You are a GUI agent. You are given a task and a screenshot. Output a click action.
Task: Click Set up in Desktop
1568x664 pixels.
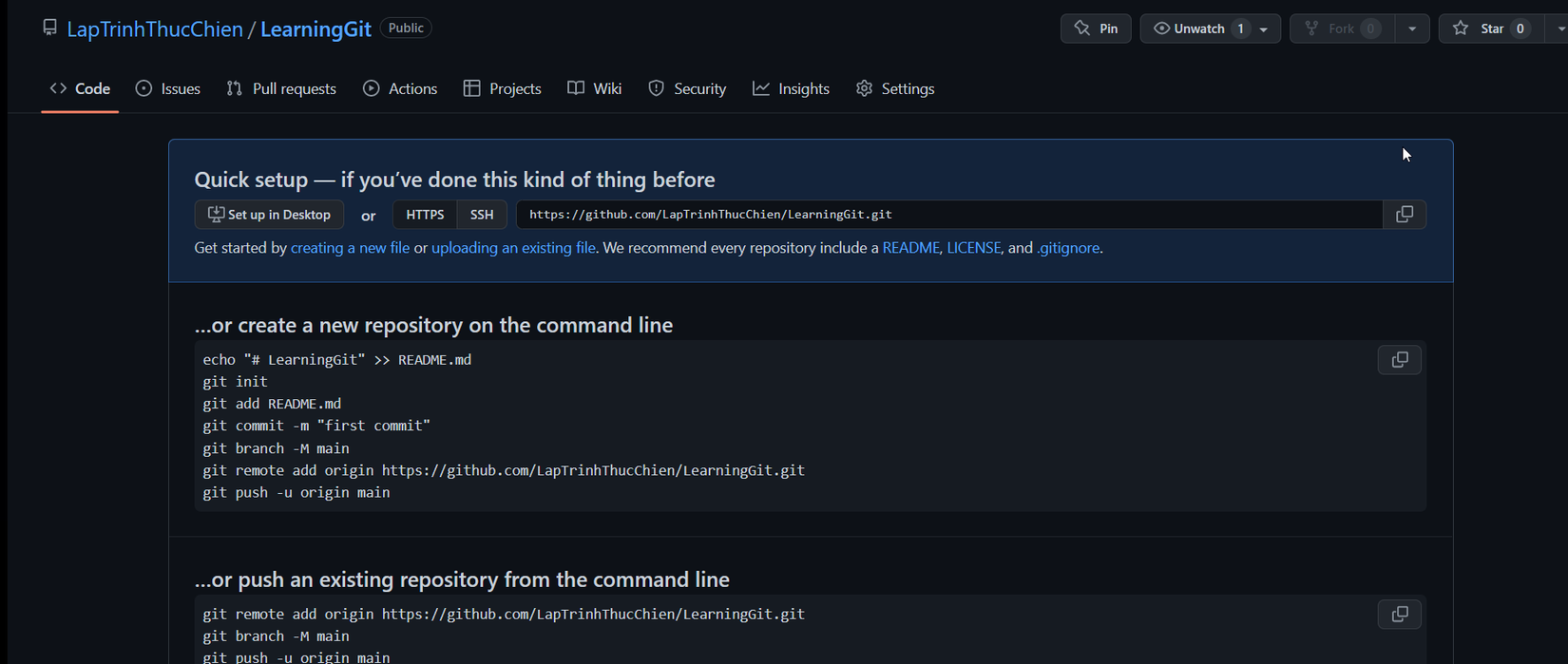(269, 215)
